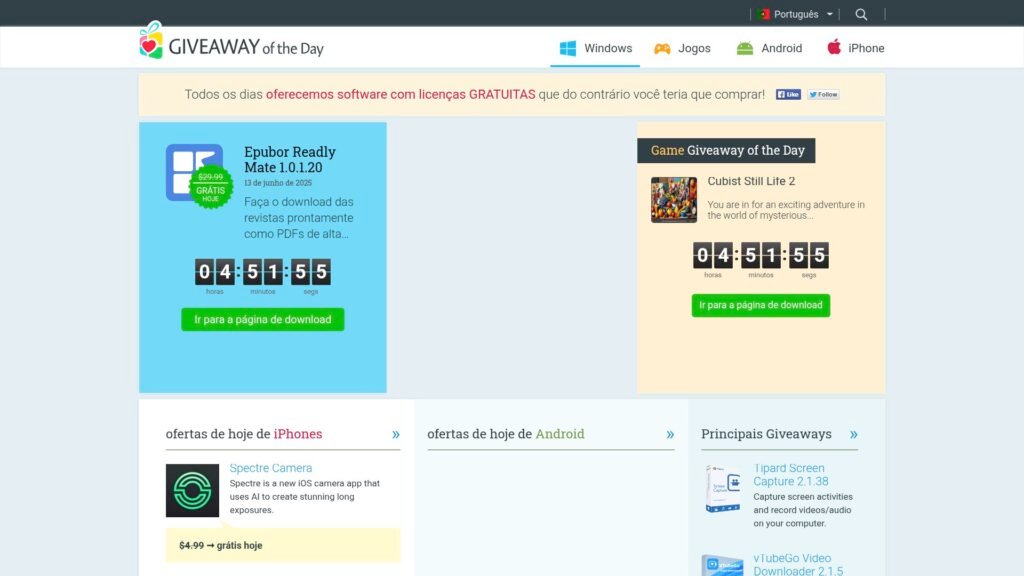The height and width of the screenshot is (576, 1024).
Task: Click the Twitter Follow button
Action: [824, 95]
